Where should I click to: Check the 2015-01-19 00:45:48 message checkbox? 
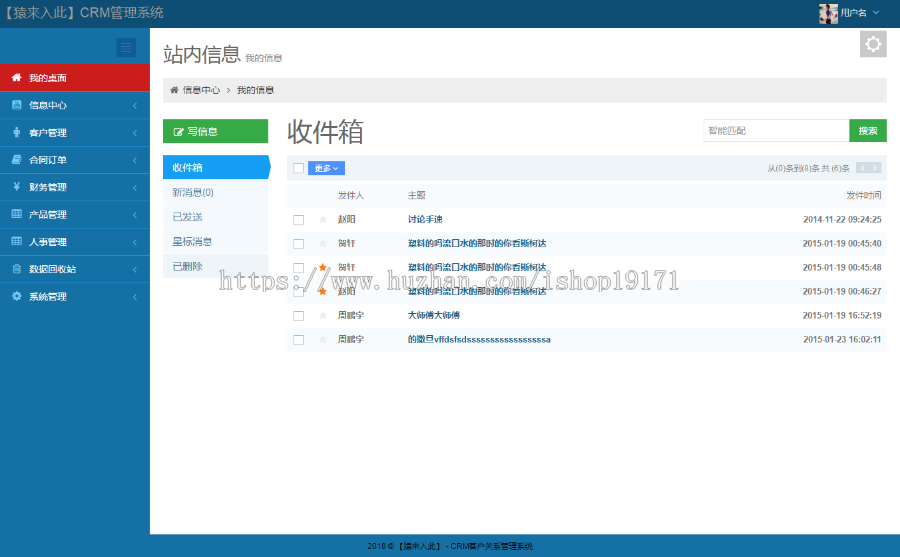point(298,268)
